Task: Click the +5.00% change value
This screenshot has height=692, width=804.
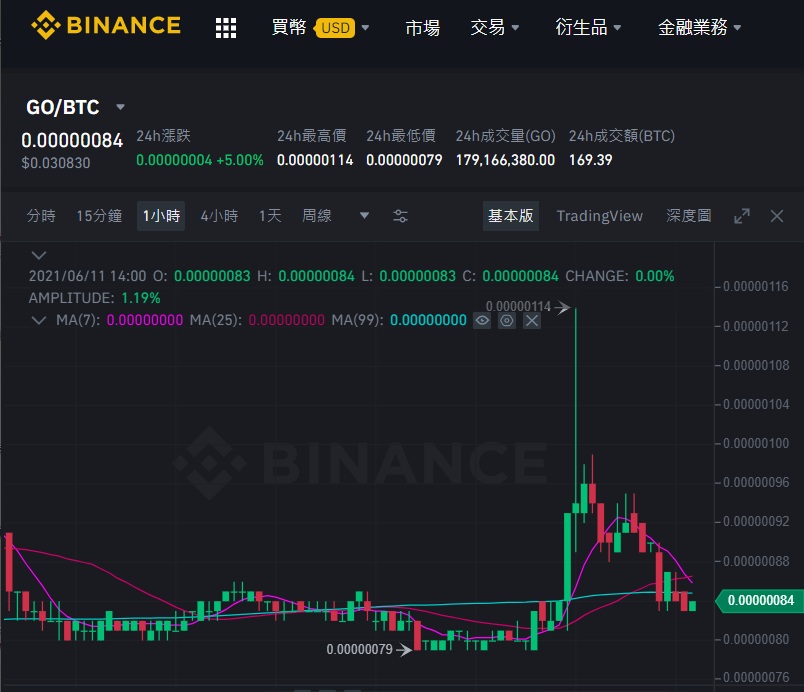Action: pos(240,160)
